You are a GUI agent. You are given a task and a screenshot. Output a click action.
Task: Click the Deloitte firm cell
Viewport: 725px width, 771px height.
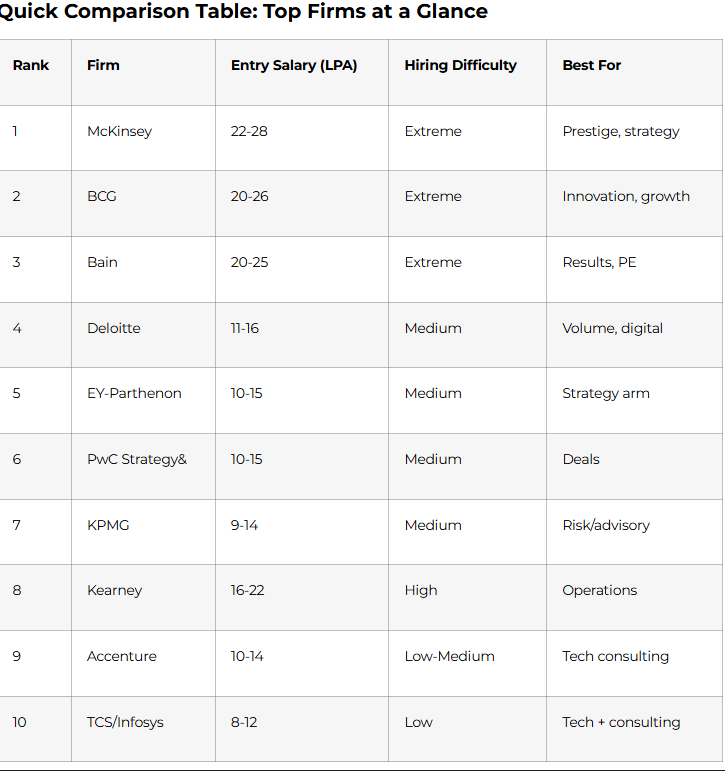(114, 328)
